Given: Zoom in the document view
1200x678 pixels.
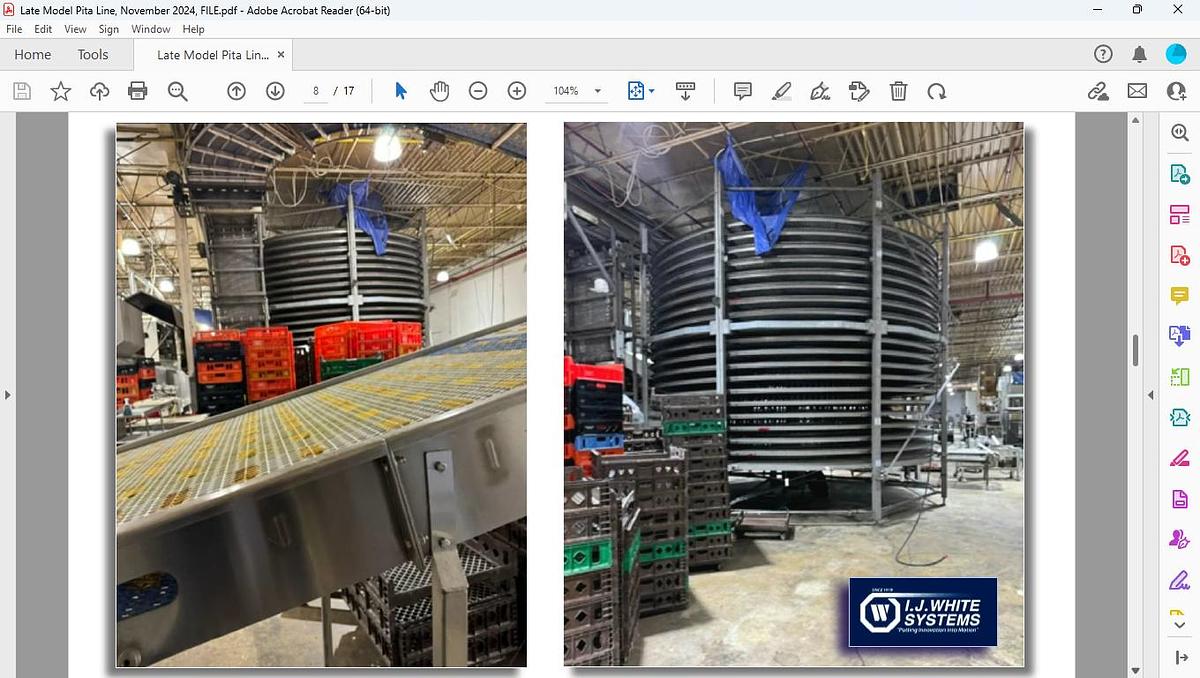Looking at the screenshot, I should 517,91.
